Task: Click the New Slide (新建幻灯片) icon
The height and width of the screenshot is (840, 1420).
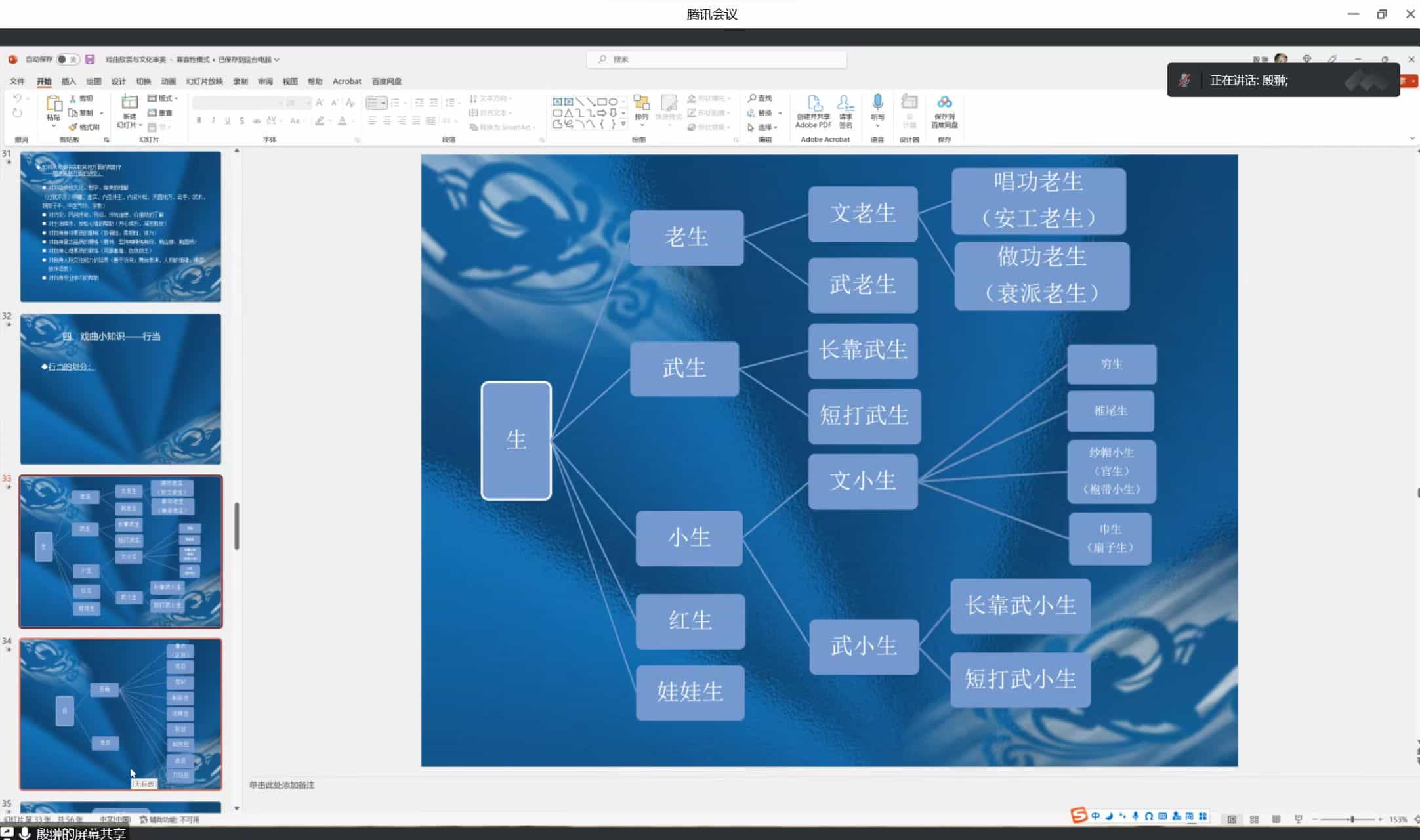Action: tap(129, 103)
